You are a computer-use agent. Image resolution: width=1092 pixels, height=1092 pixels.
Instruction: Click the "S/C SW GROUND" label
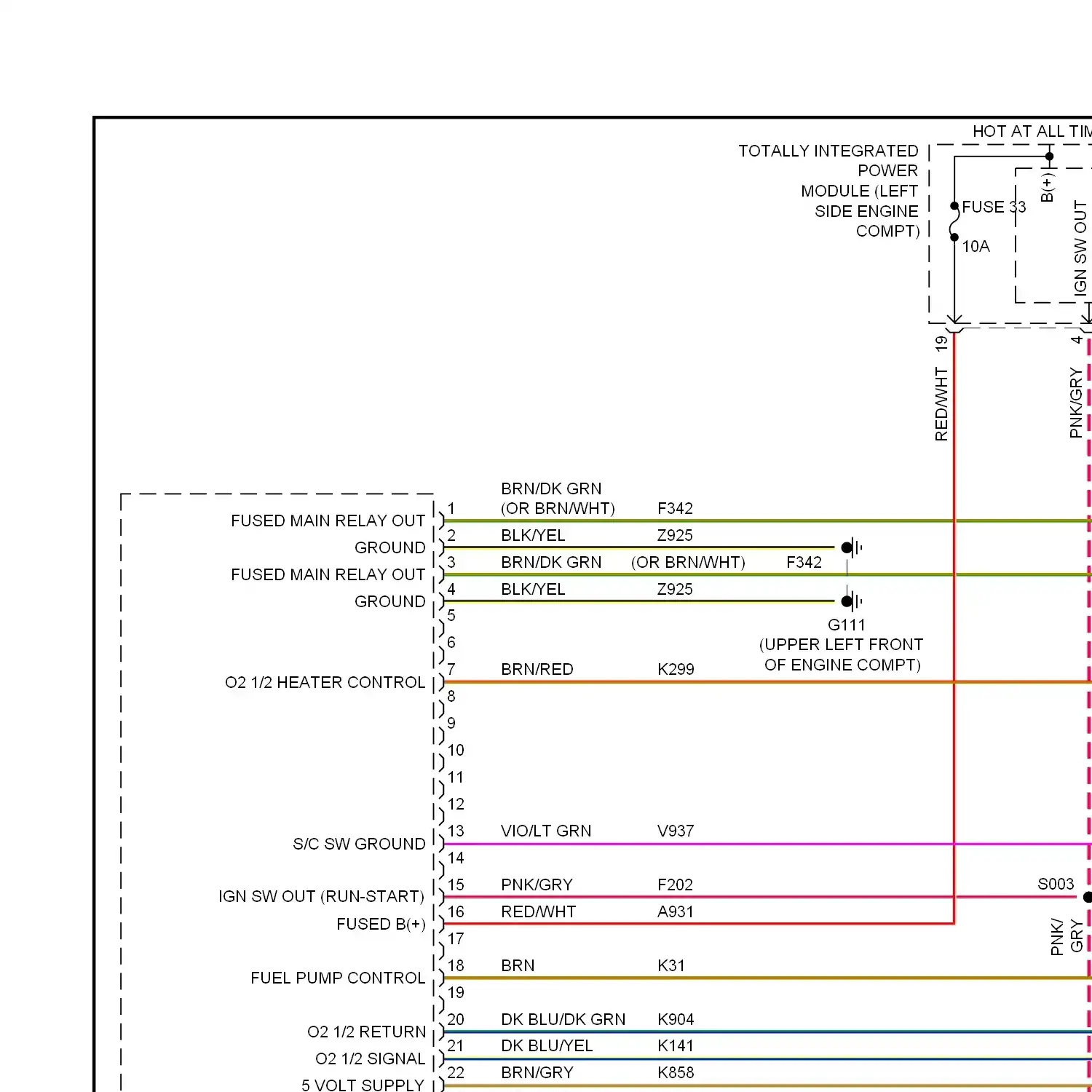click(x=359, y=844)
